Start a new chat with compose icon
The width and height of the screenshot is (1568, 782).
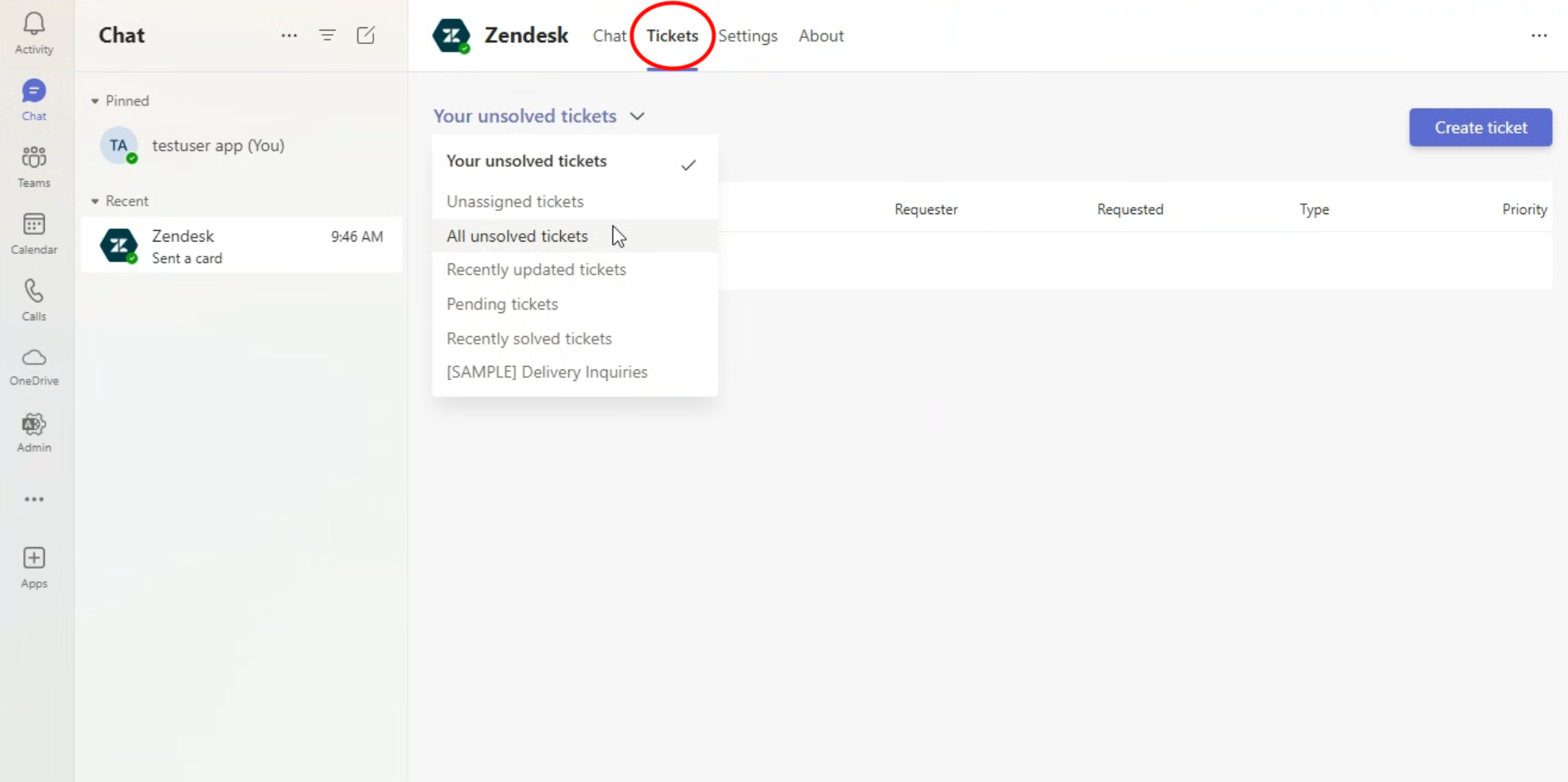pyautogui.click(x=366, y=35)
